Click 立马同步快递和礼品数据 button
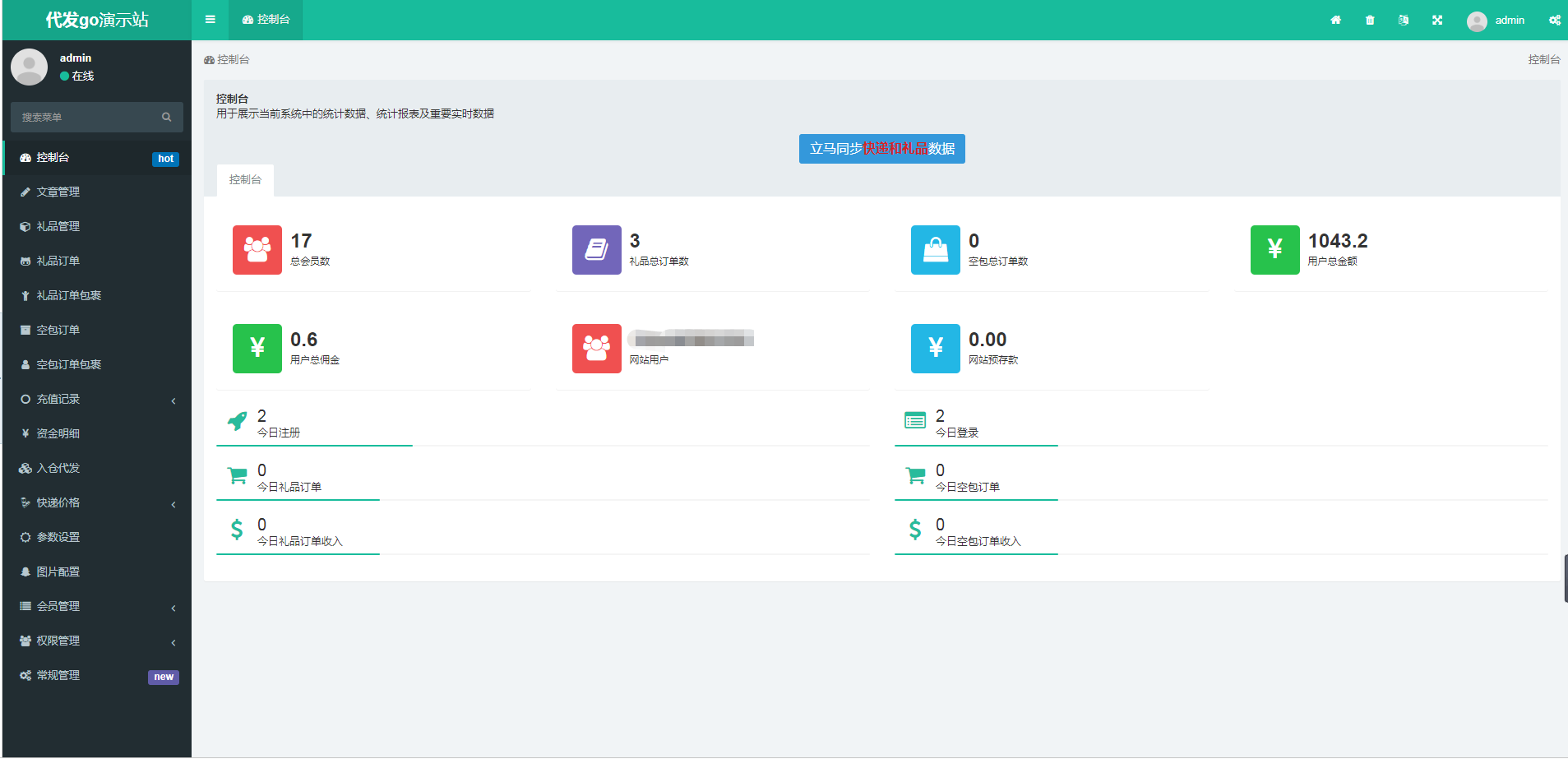Screen dimensions: 1568x759 (x=881, y=149)
